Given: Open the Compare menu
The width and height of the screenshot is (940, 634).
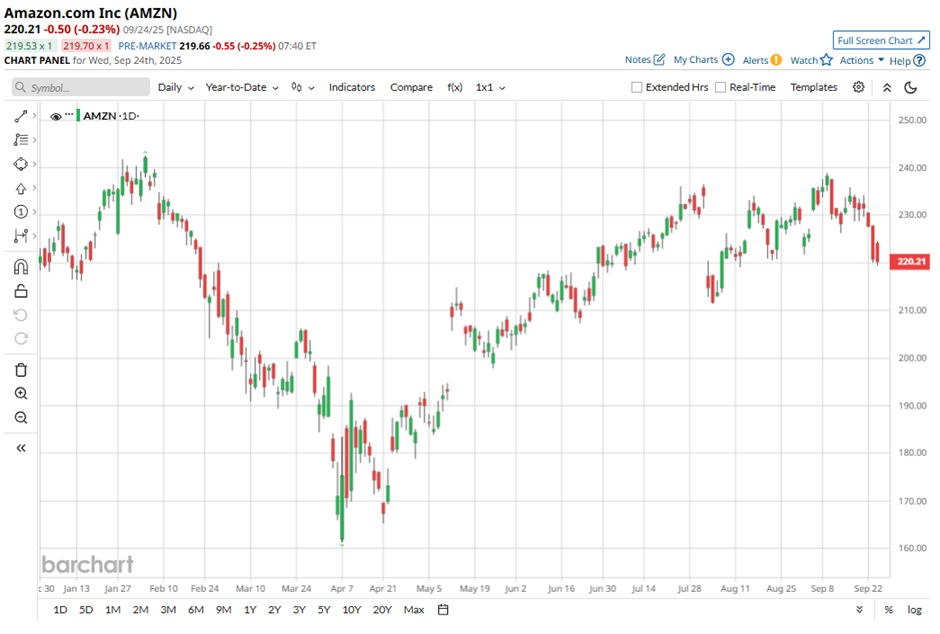Looking at the screenshot, I should 411,87.
